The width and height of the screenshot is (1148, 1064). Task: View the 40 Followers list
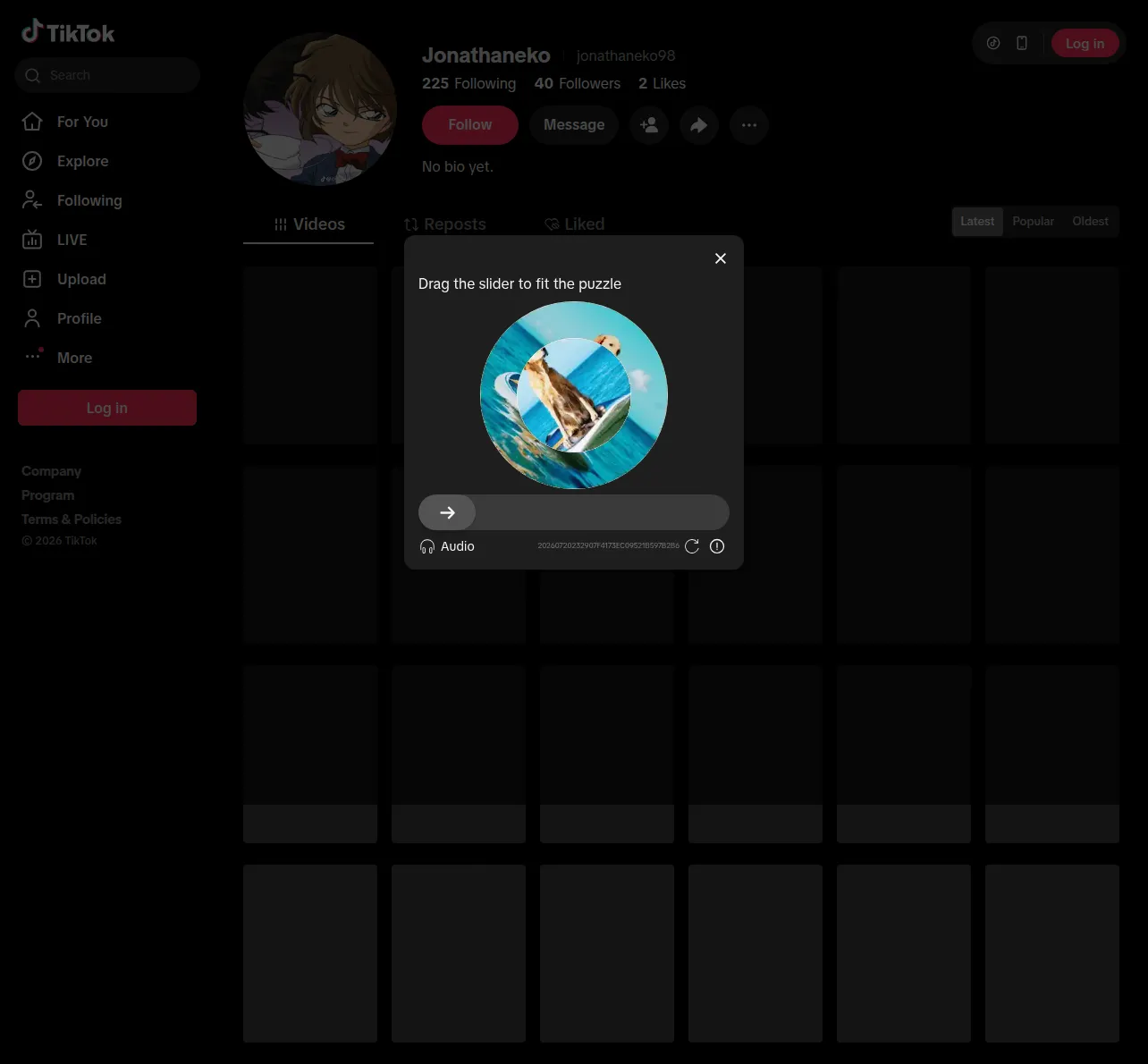pos(578,83)
